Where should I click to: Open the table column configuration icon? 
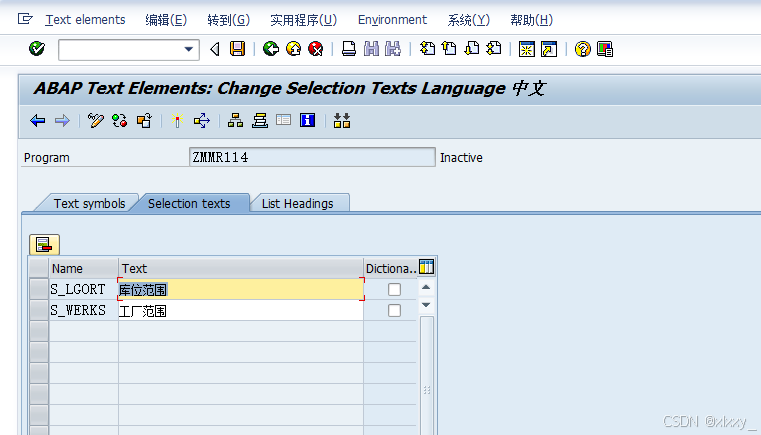(426, 267)
